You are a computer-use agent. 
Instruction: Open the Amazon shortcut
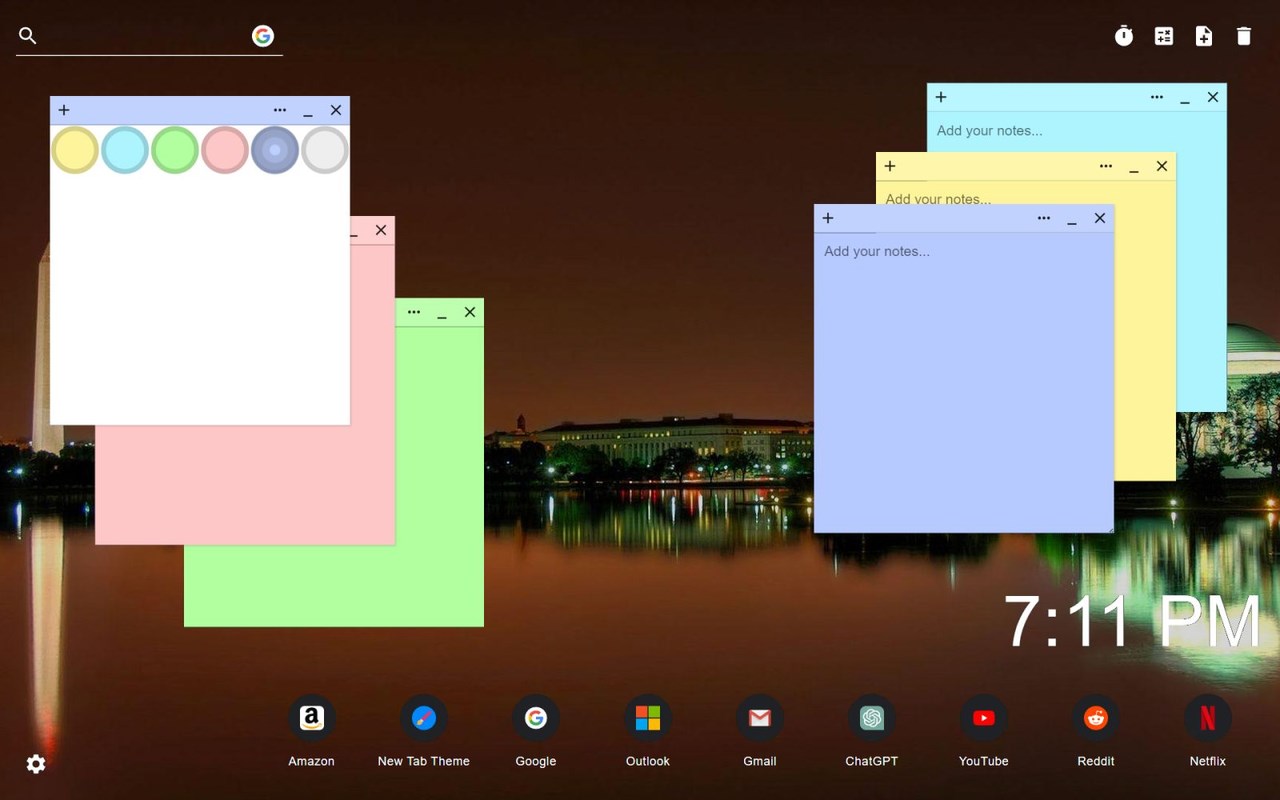tap(312, 732)
